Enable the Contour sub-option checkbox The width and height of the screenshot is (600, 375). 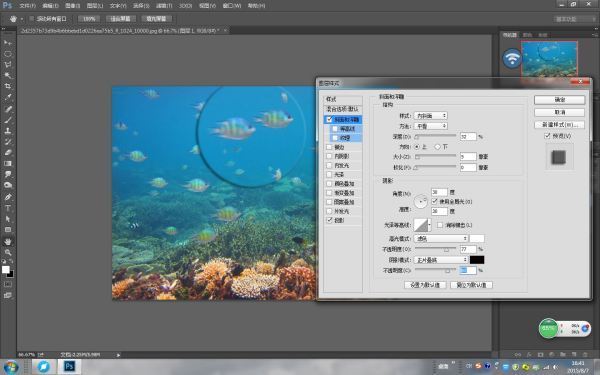335,129
